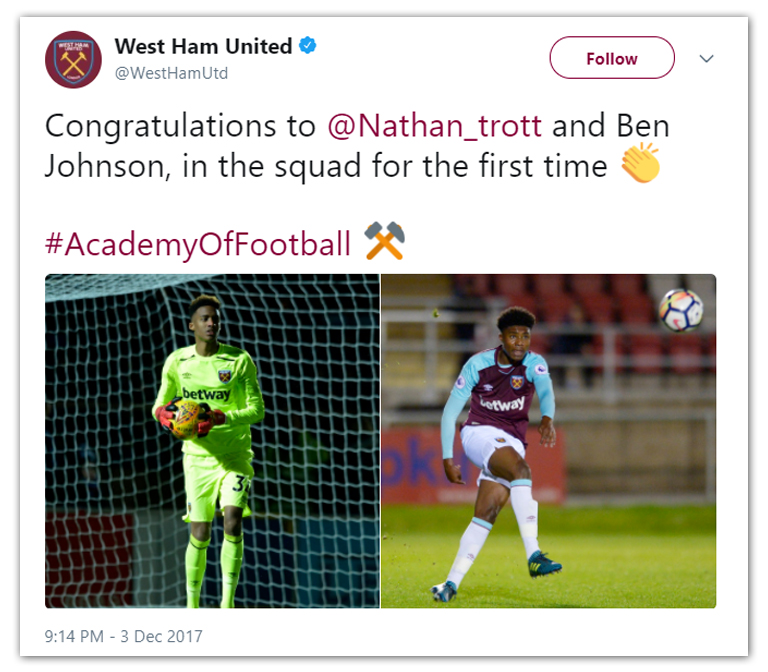This screenshot has height=672, width=768.
Task: Open the @WestHamUtd handle
Action: (x=171, y=73)
